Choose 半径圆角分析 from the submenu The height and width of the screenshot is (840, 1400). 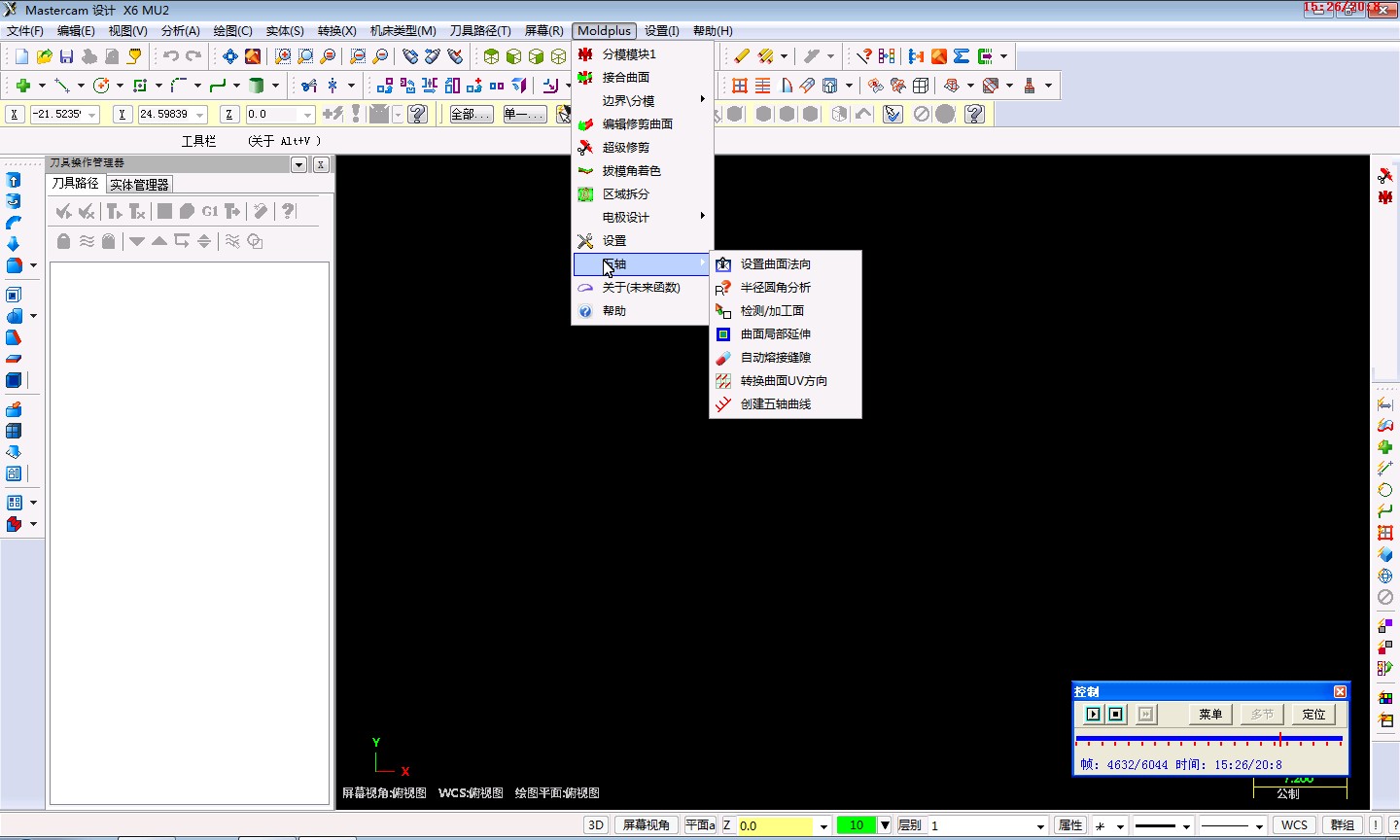coord(786,288)
